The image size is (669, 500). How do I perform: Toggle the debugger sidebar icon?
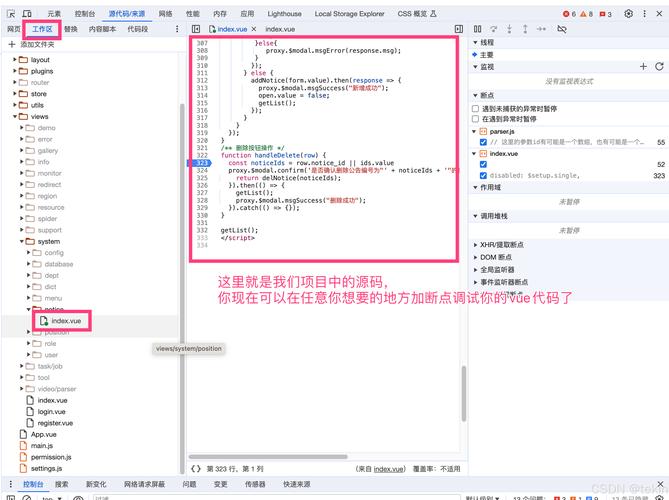coord(459,29)
